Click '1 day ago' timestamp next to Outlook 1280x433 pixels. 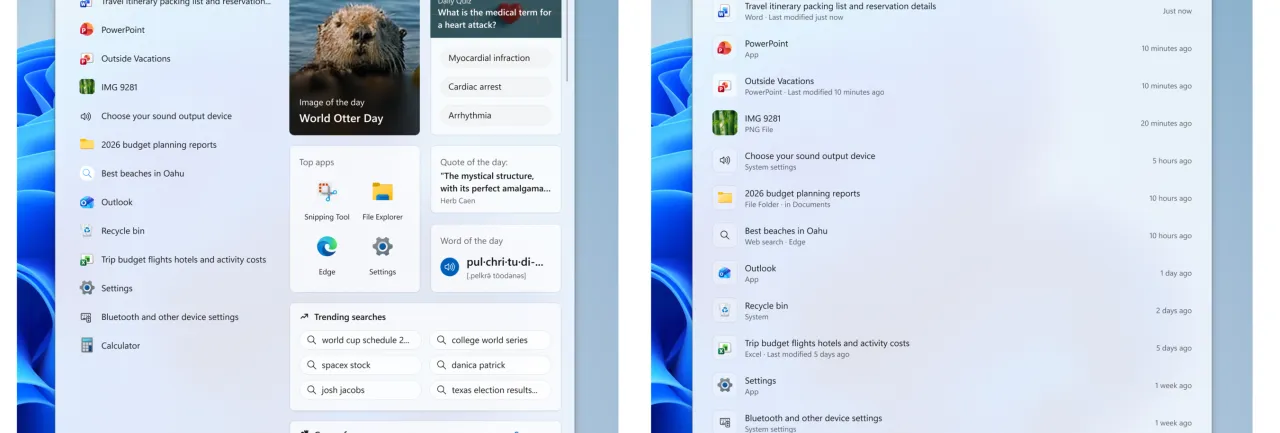pyautogui.click(x=1175, y=273)
